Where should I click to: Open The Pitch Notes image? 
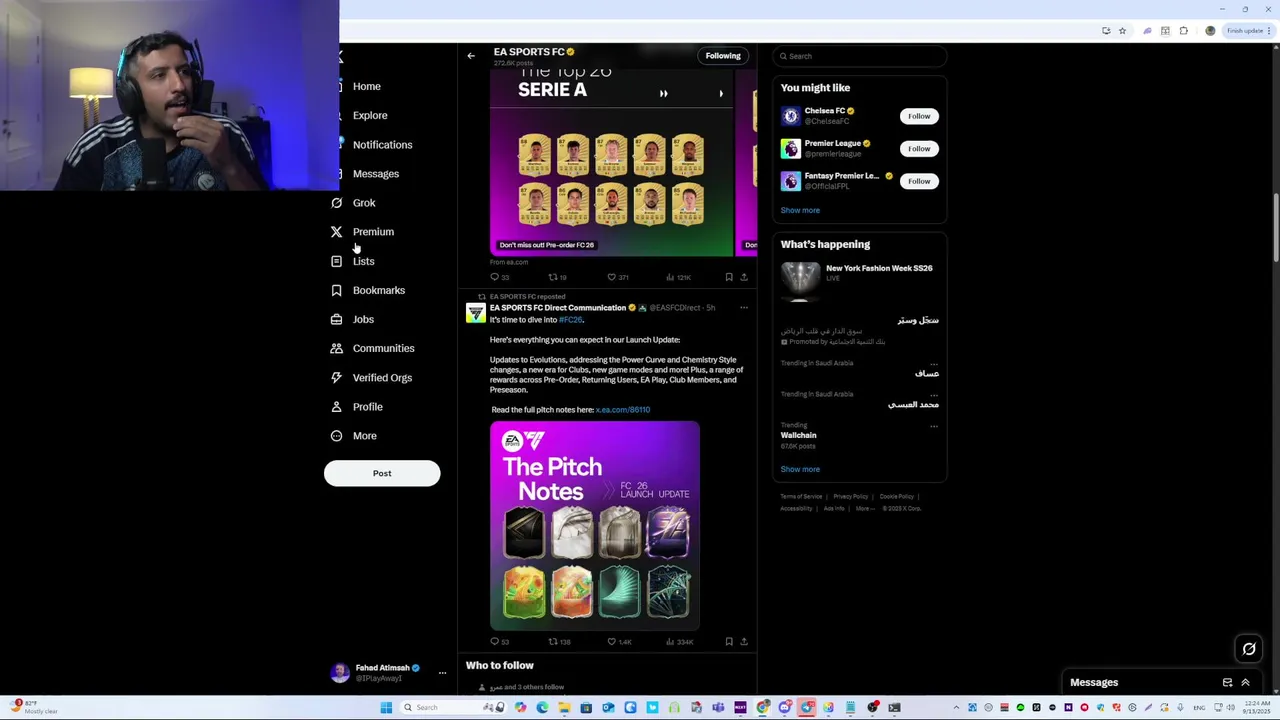click(595, 526)
